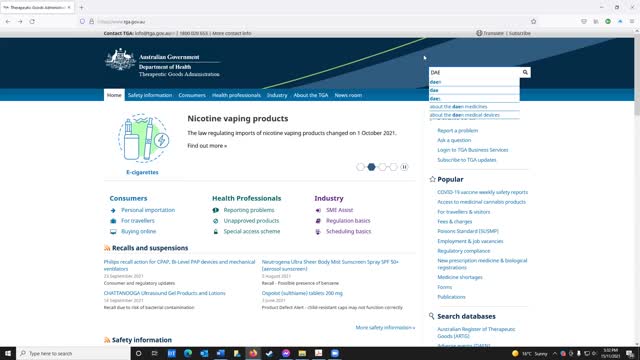This screenshot has height=360, width=640.
Task: Open the weather widget in the taskbar
Action: 529,353
